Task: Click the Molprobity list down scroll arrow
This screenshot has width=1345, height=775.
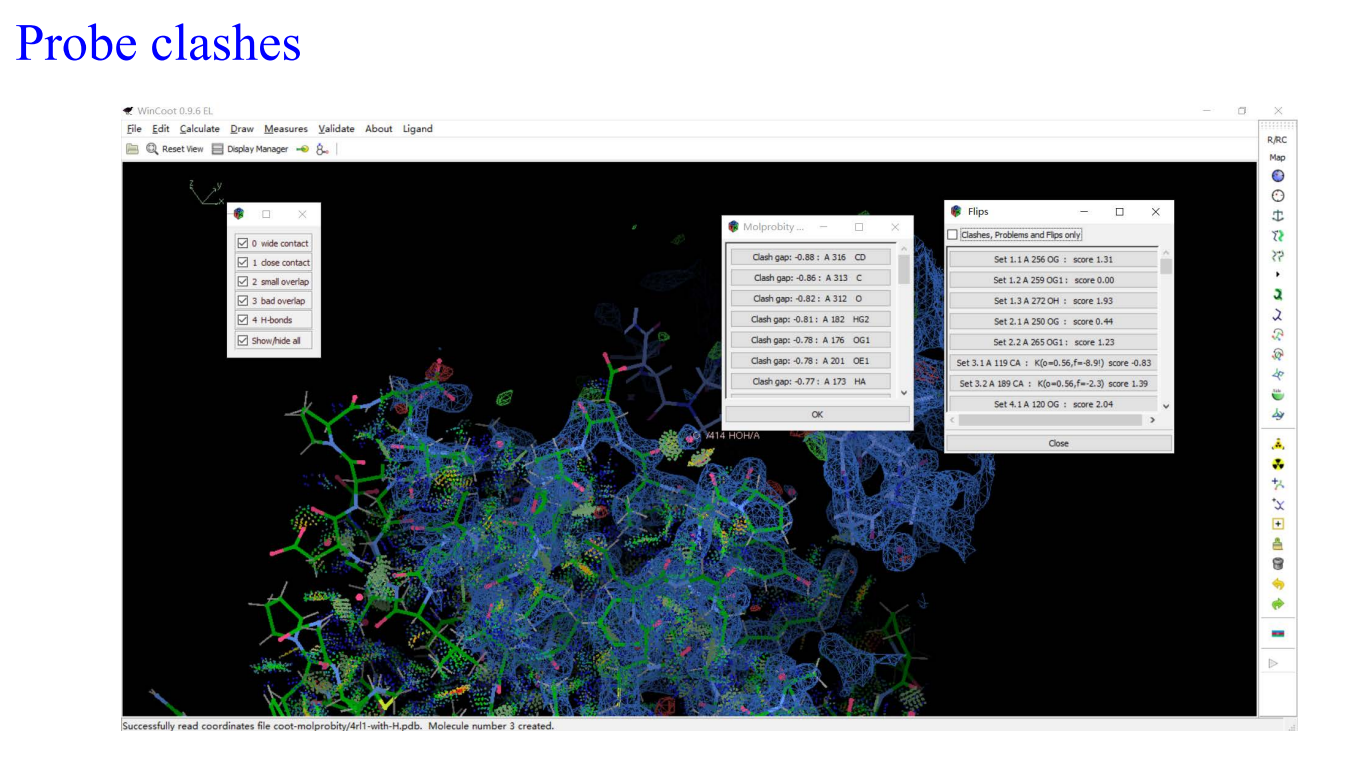Action: [x=904, y=393]
